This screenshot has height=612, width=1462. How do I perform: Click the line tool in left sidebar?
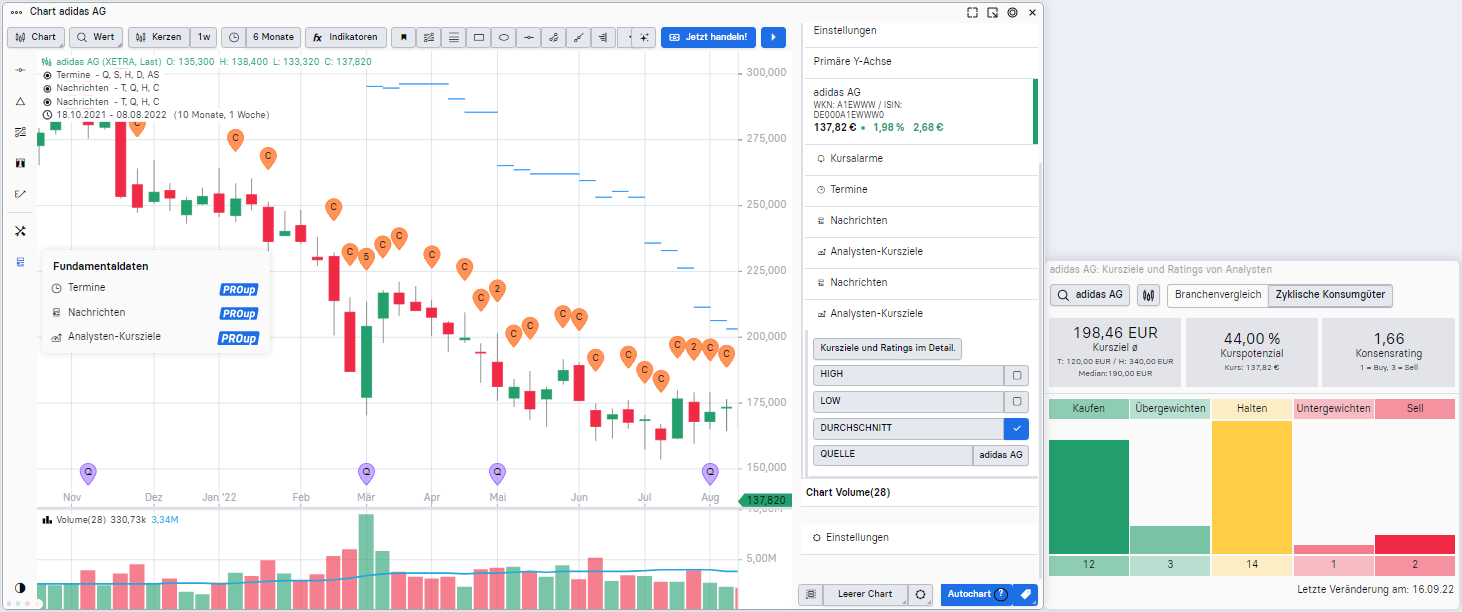[x=20, y=70]
